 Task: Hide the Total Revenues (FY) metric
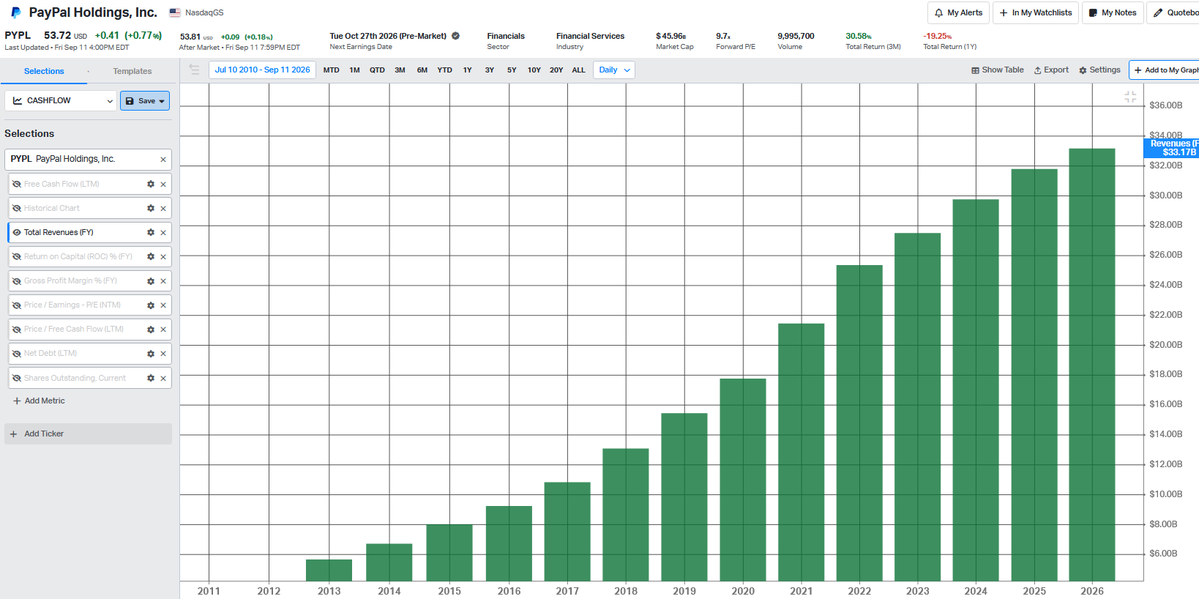coord(17,232)
